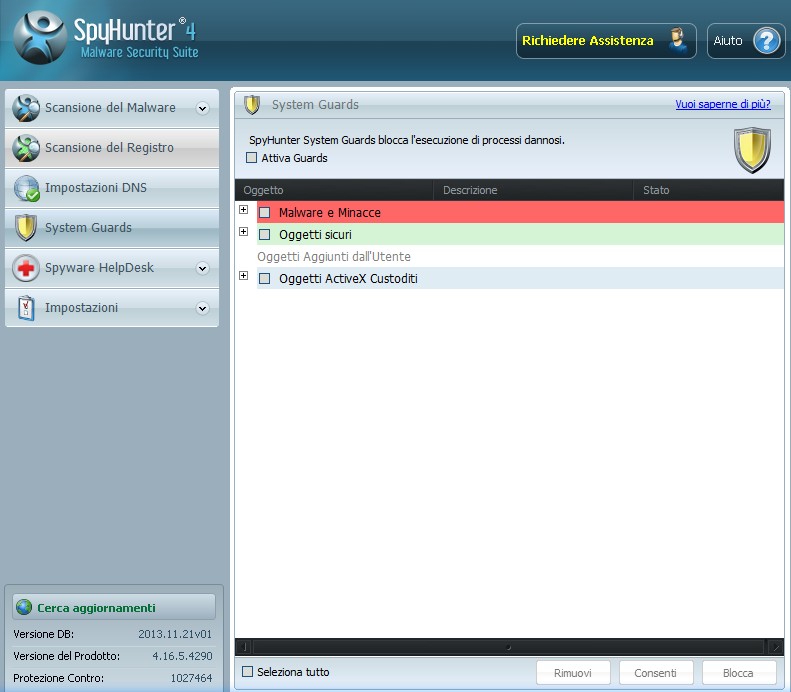Open Scansione del Malware section
The image size is (791, 692).
pos(112,108)
